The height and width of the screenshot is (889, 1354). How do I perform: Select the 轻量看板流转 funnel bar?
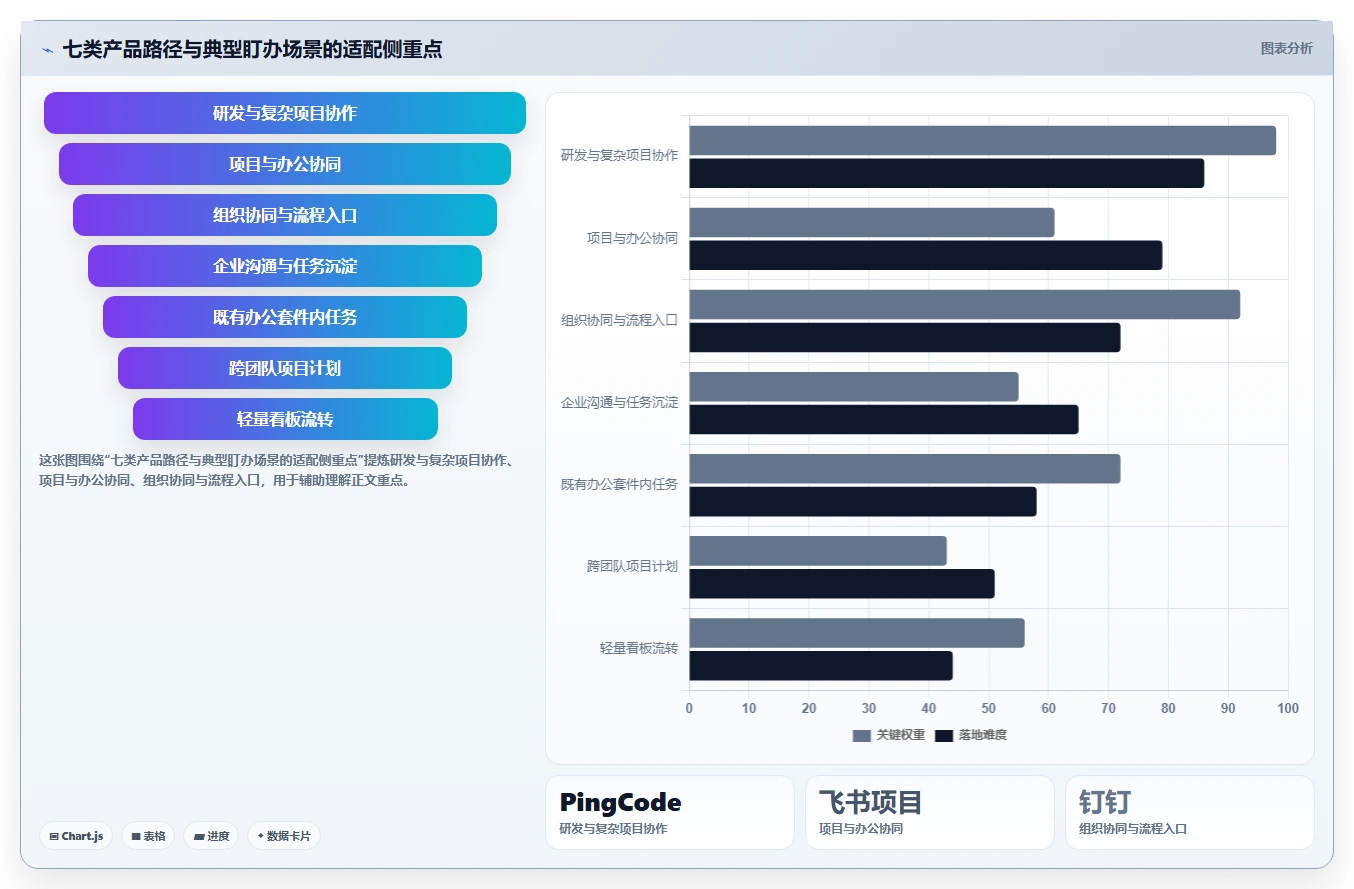coord(285,419)
